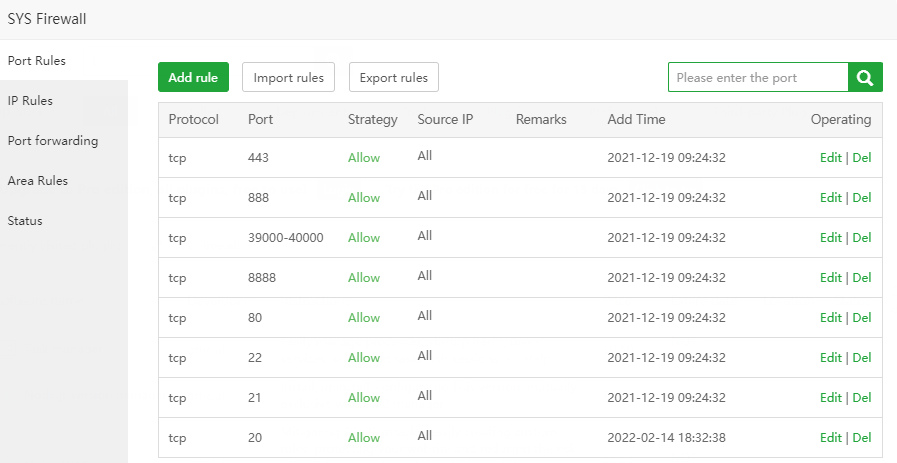
Task: Delete the port 888 rule
Action: coord(862,198)
